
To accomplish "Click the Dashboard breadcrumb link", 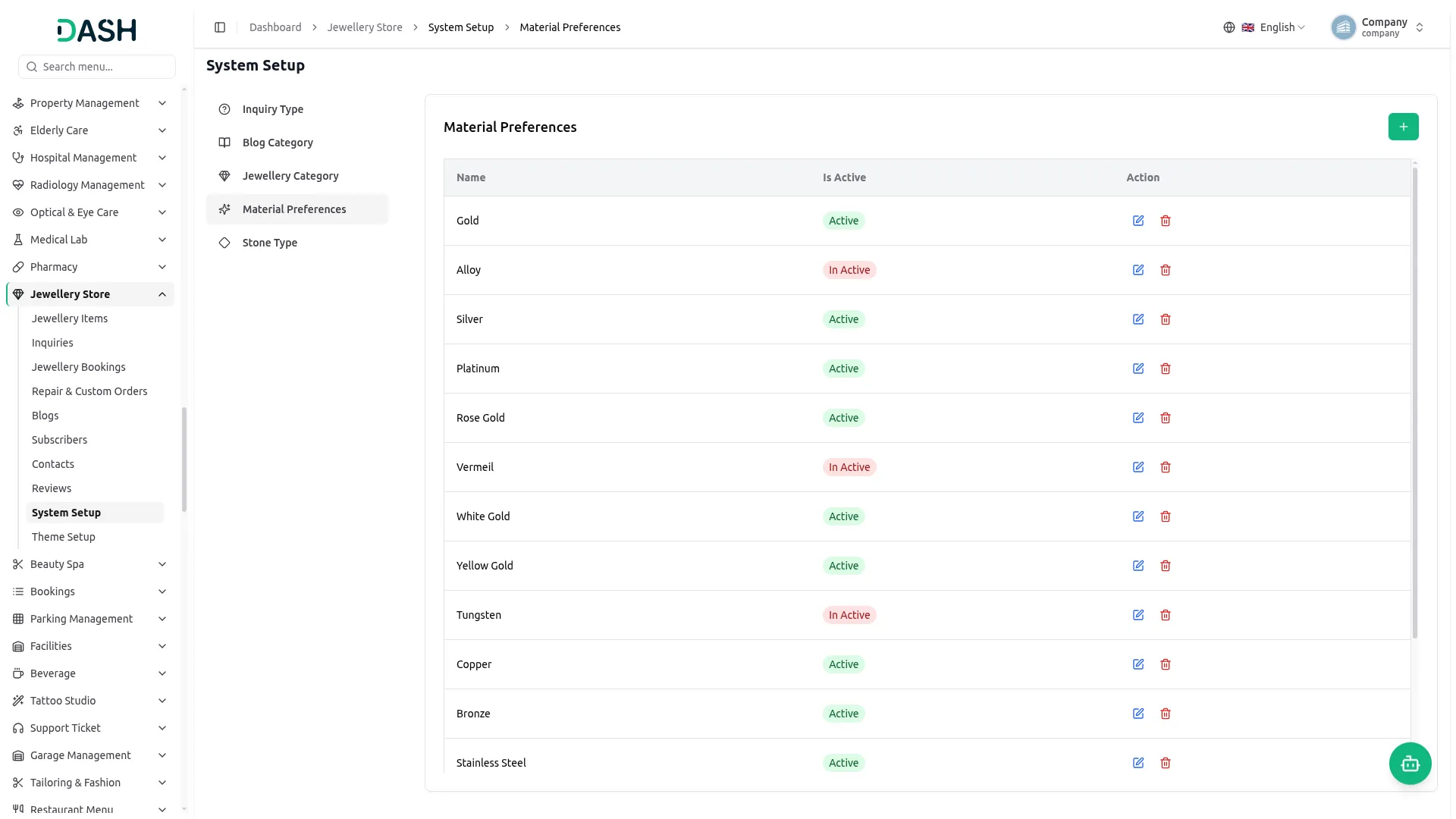I will pos(275,27).
